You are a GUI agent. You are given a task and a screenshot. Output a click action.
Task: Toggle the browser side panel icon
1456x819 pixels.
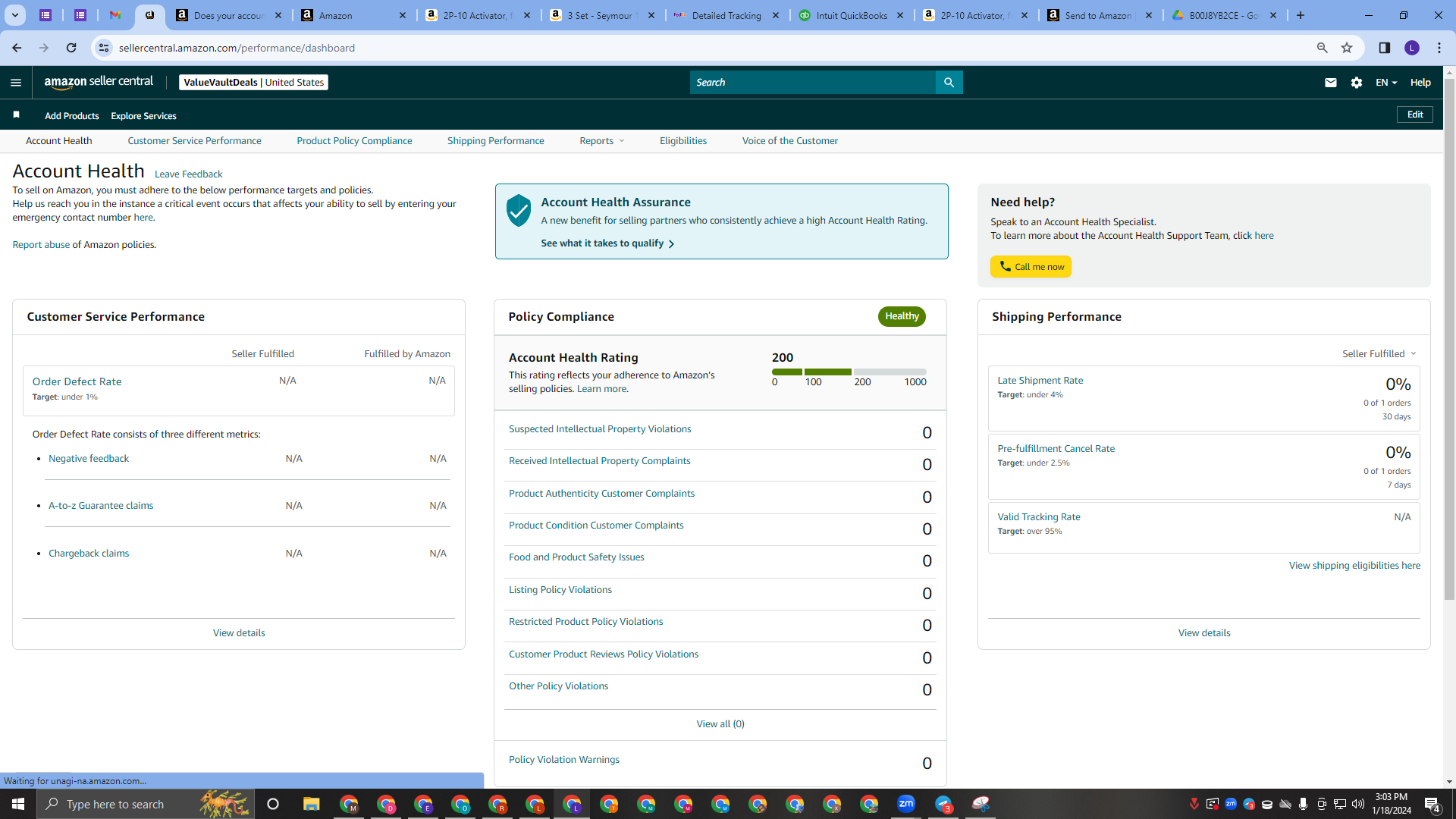tap(1385, 48)
